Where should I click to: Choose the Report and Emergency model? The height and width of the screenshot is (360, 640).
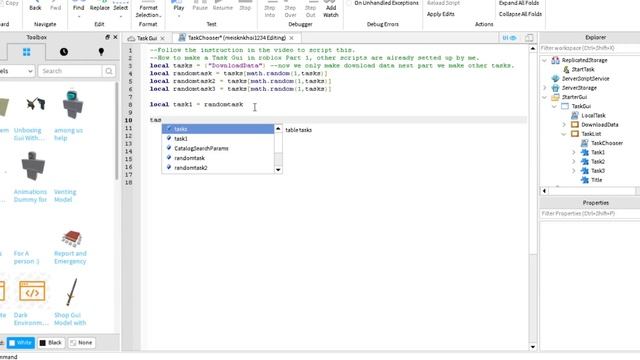click(x=70, y=247)
